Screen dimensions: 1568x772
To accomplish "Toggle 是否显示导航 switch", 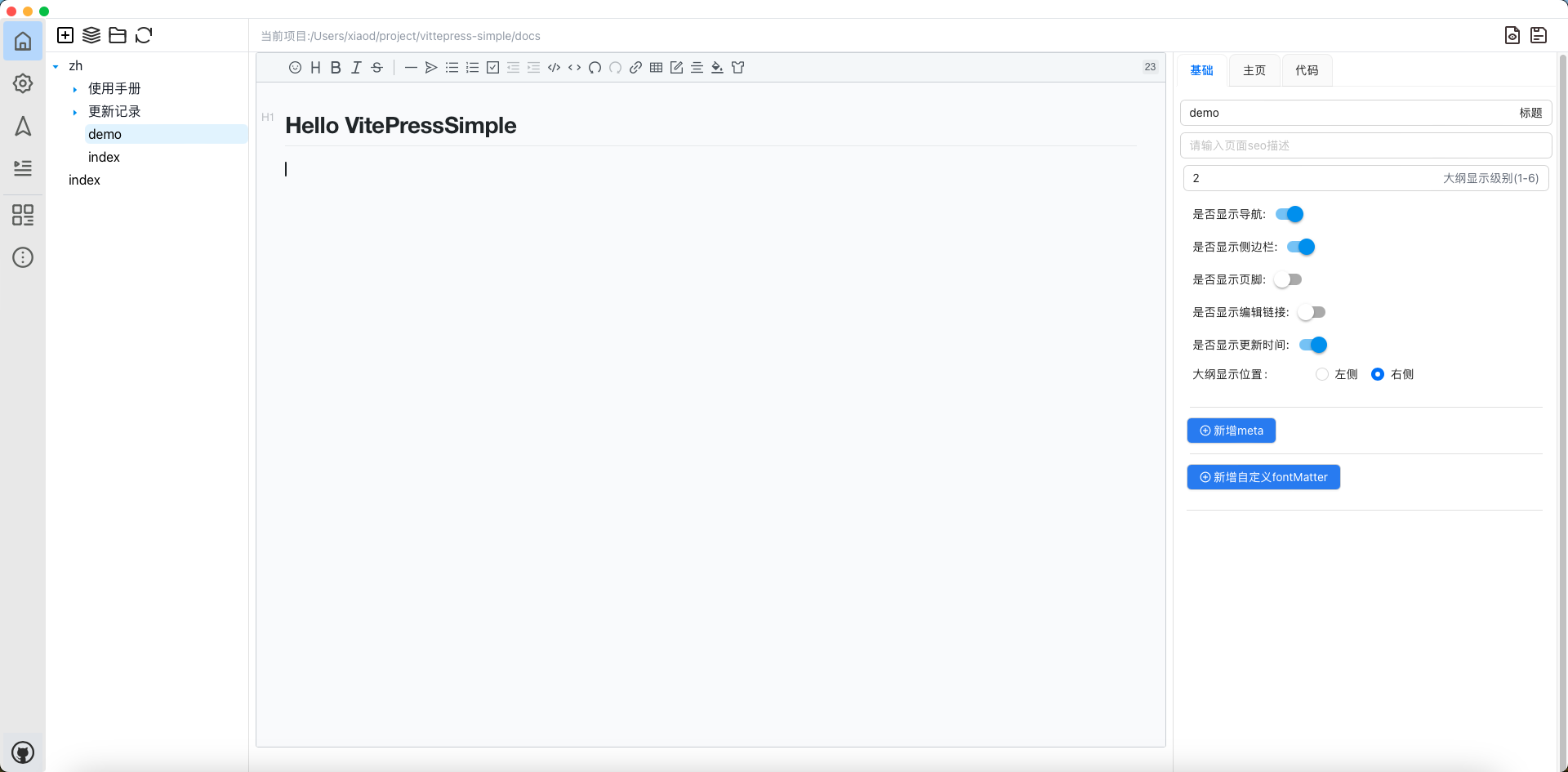I will click(x=1290, y=214).
